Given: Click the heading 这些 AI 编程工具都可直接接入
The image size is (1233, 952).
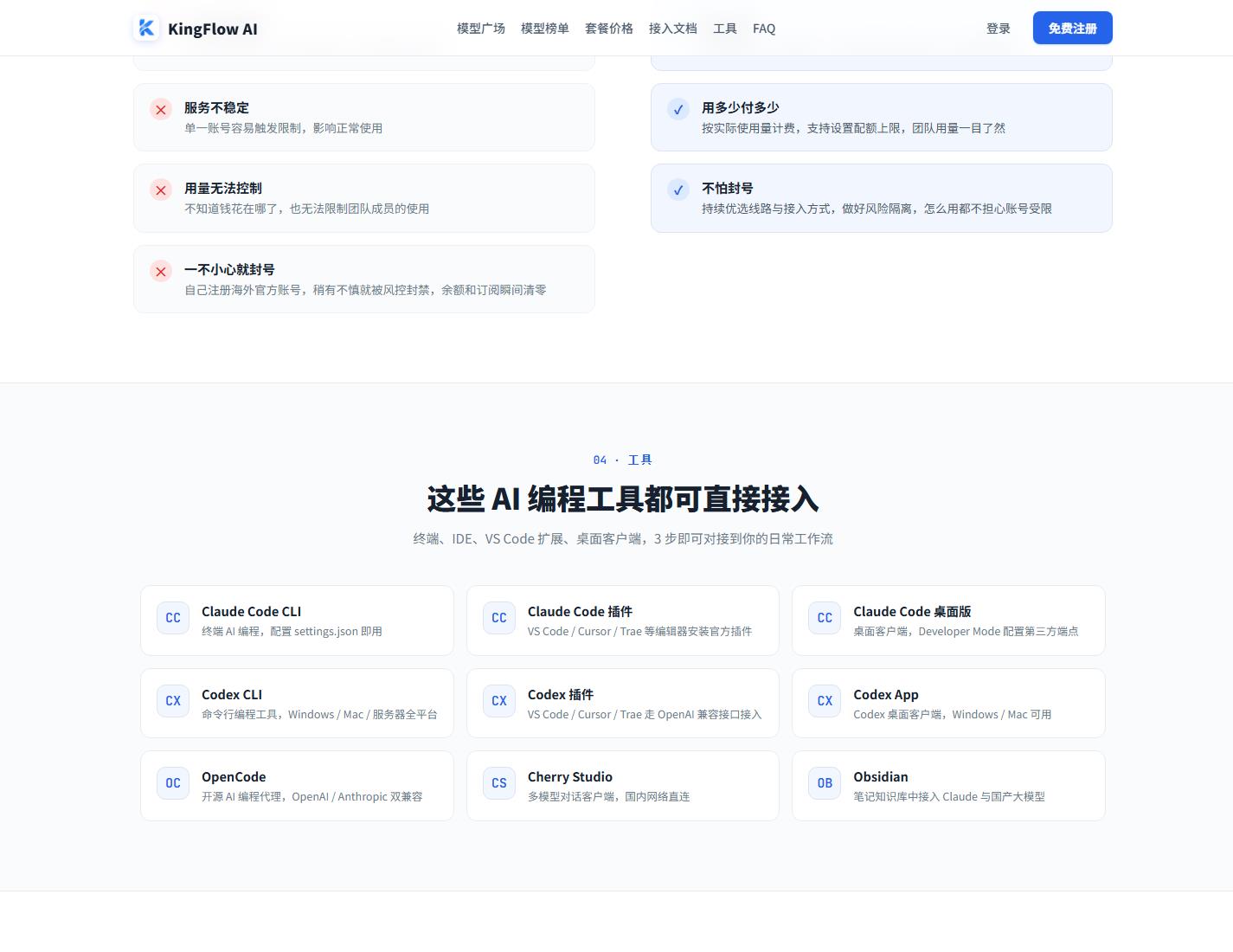Looking at the screenshot, I should [x=623, y=499].
